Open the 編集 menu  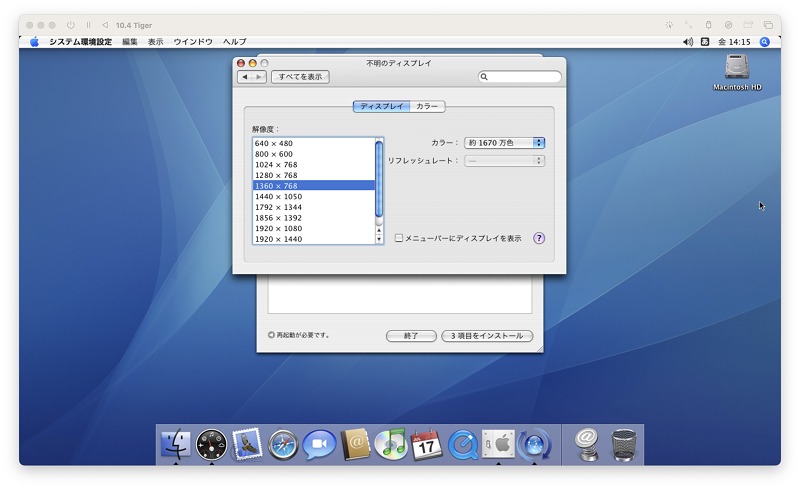[130, 42]
